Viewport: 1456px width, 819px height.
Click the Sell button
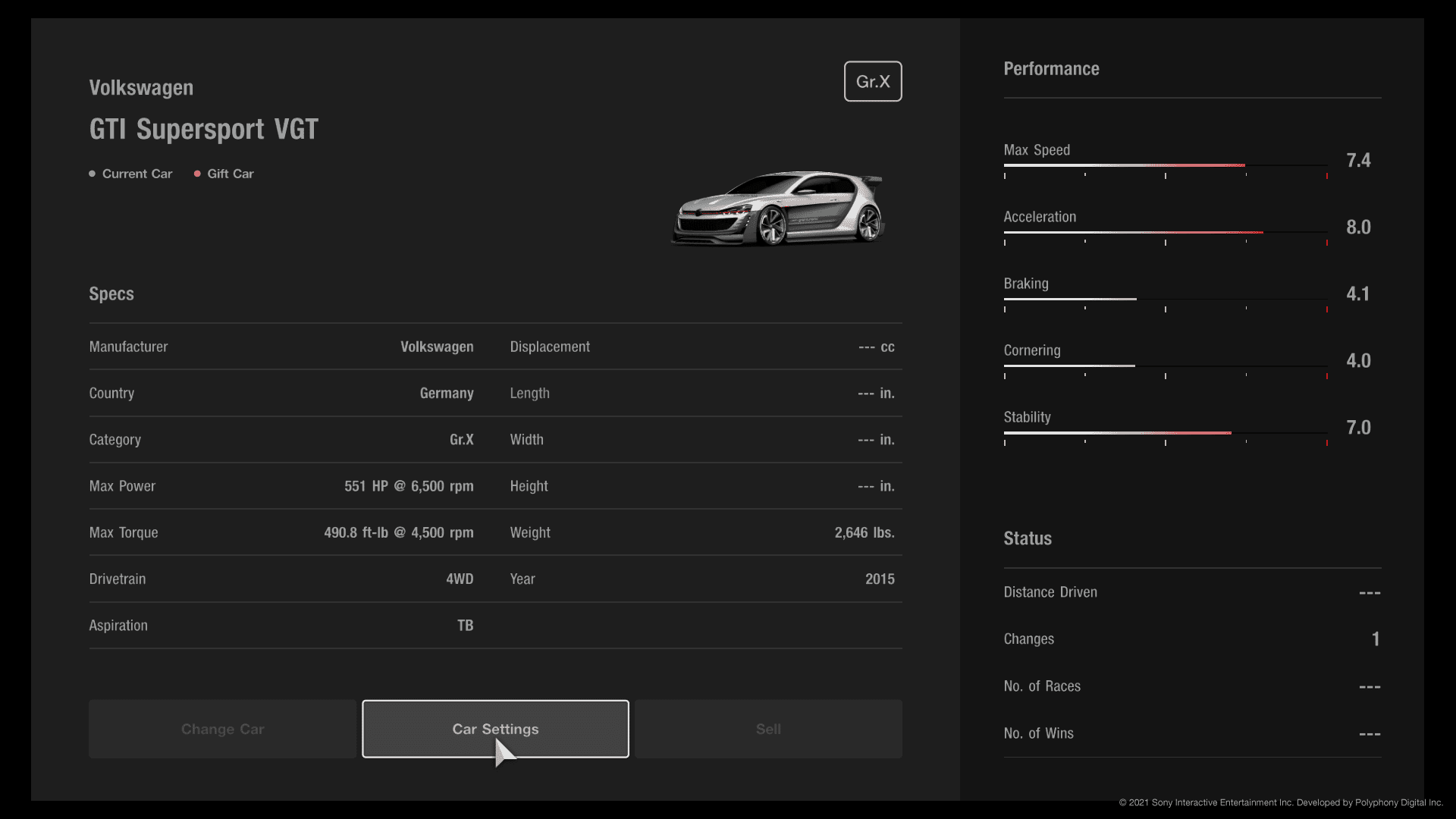click(768, 729)
